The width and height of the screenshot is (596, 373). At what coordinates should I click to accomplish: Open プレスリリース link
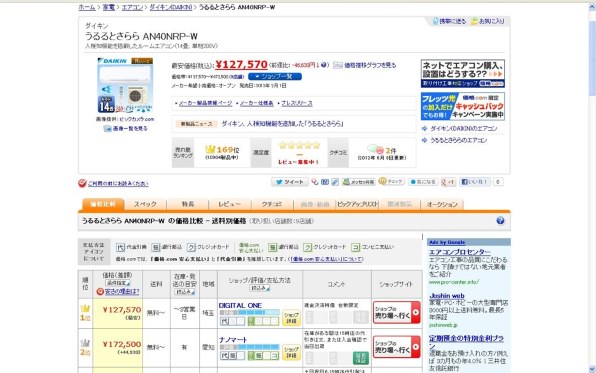point(297,103)
